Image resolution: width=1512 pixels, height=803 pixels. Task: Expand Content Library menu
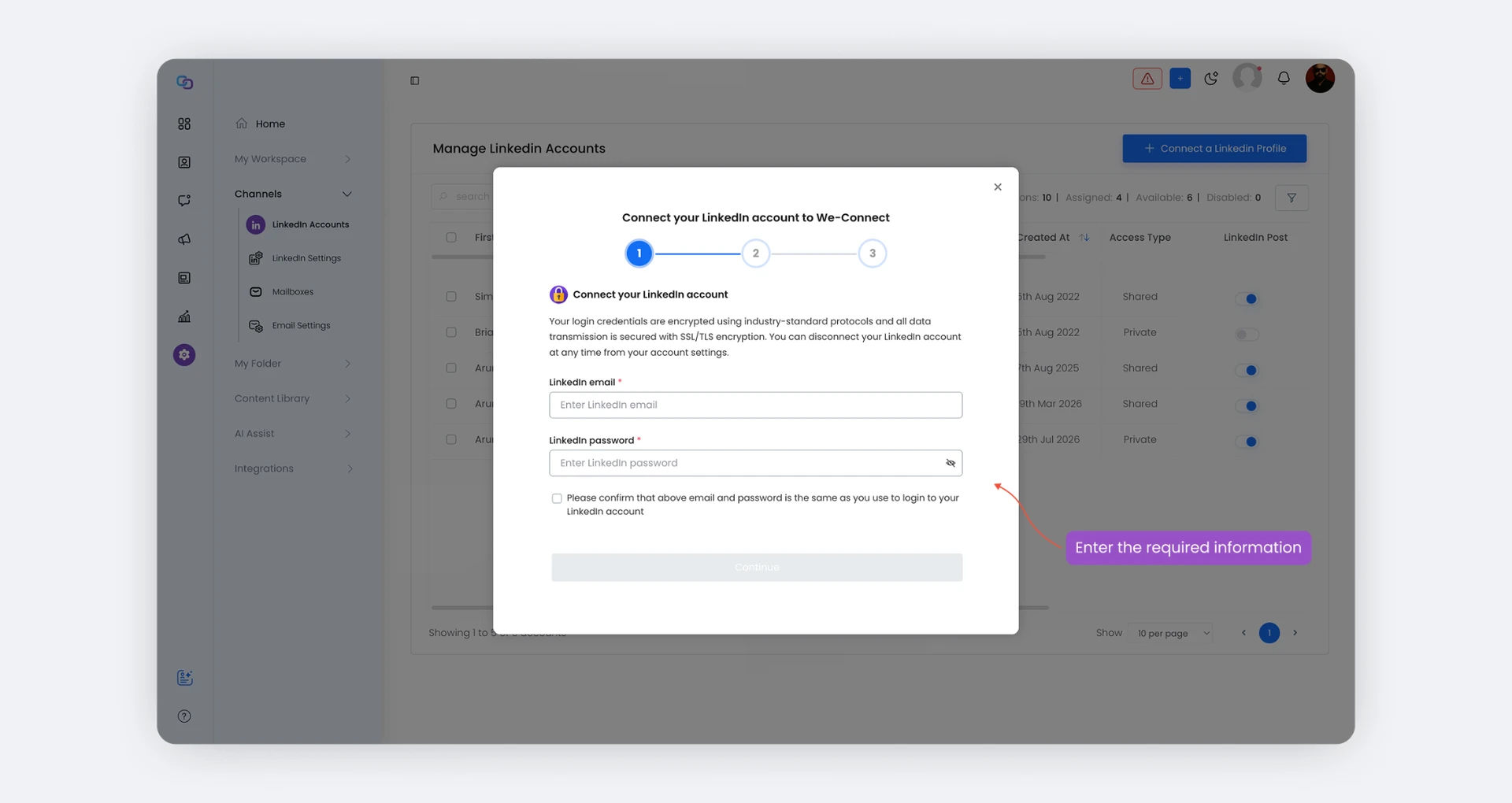(x=293, y=398)
